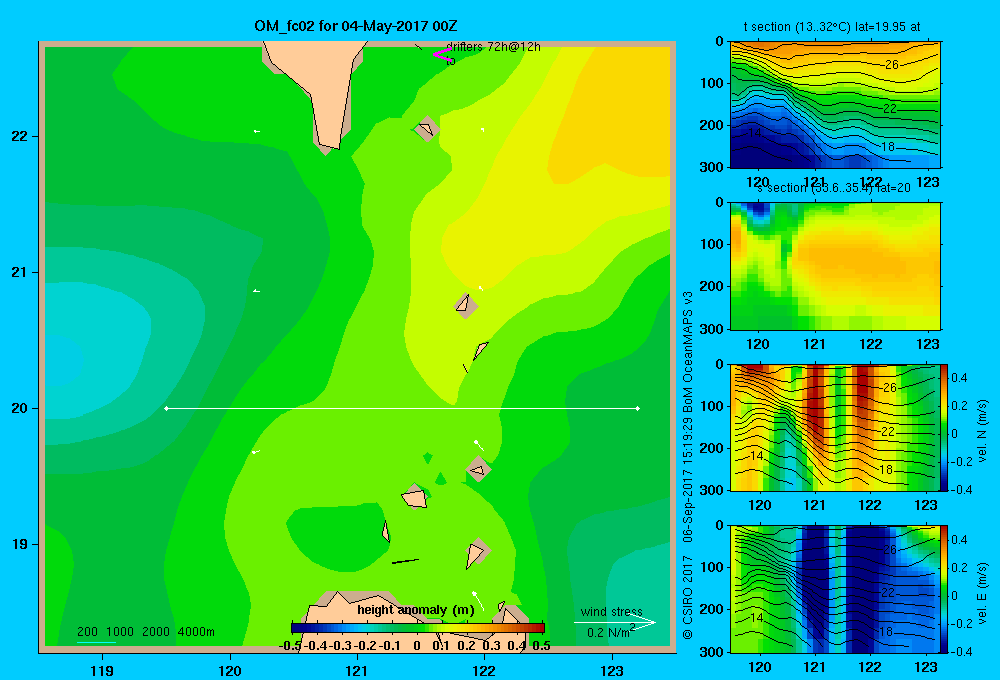This screenshot has width=1000, height=680.
Task: Click longitude tick label 122 below main map
Action: pyautogui.click(x=484, y=670)
